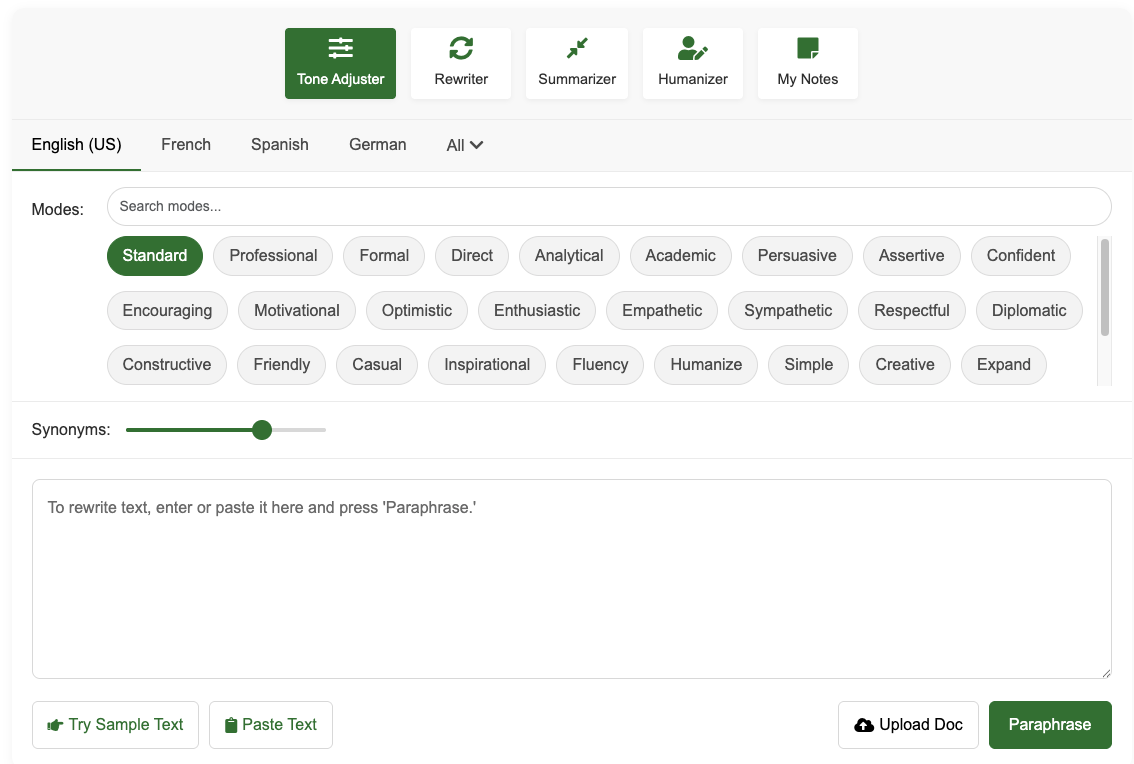1134x764 pixels.
Task: Pick the Simple mode
Action: pos(809,365)
